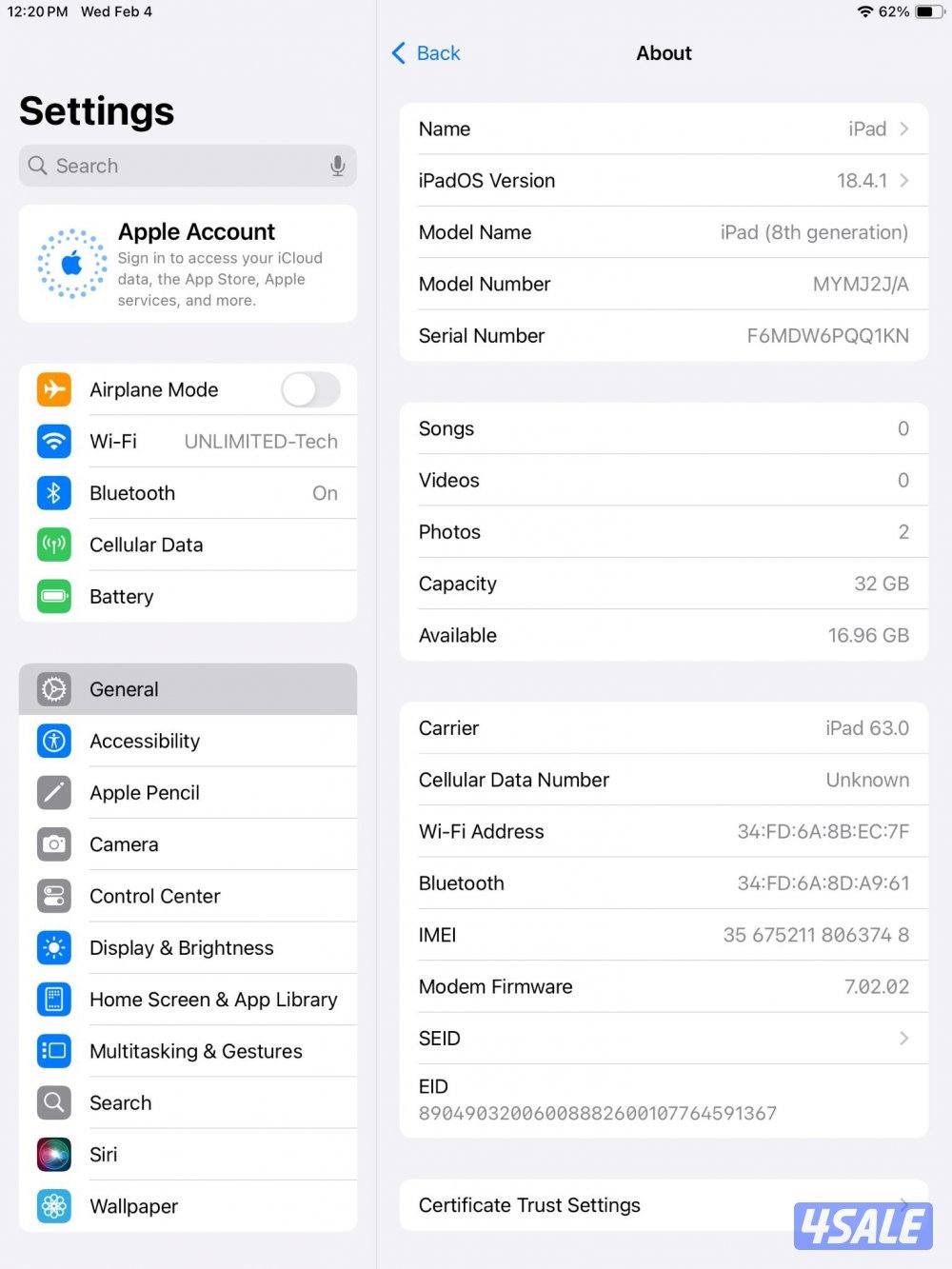Open Cellular Data using its green antenna icon

point(54,545)
